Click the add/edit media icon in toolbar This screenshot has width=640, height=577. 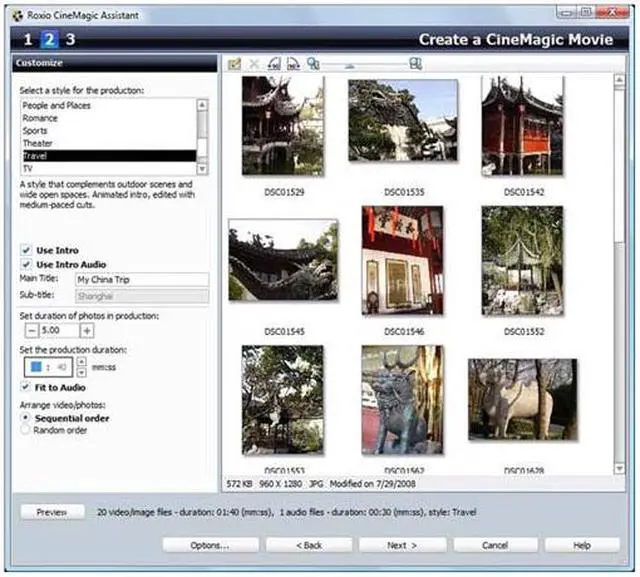tap(234, 64)
